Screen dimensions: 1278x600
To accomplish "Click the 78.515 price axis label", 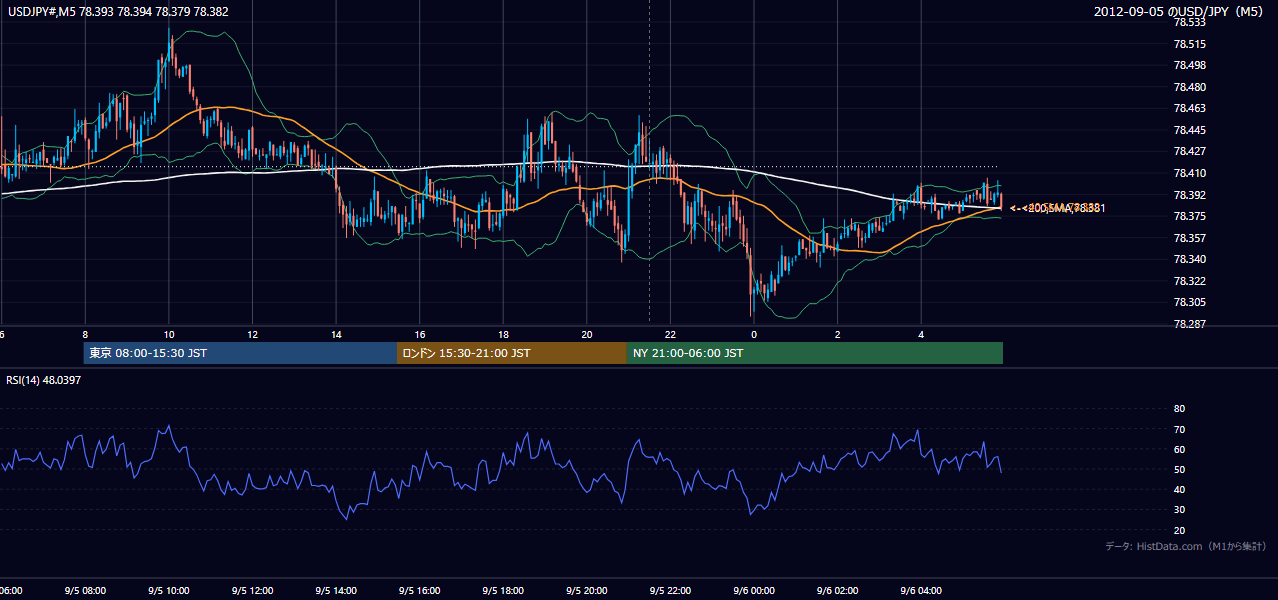I will pos(1189,44).
